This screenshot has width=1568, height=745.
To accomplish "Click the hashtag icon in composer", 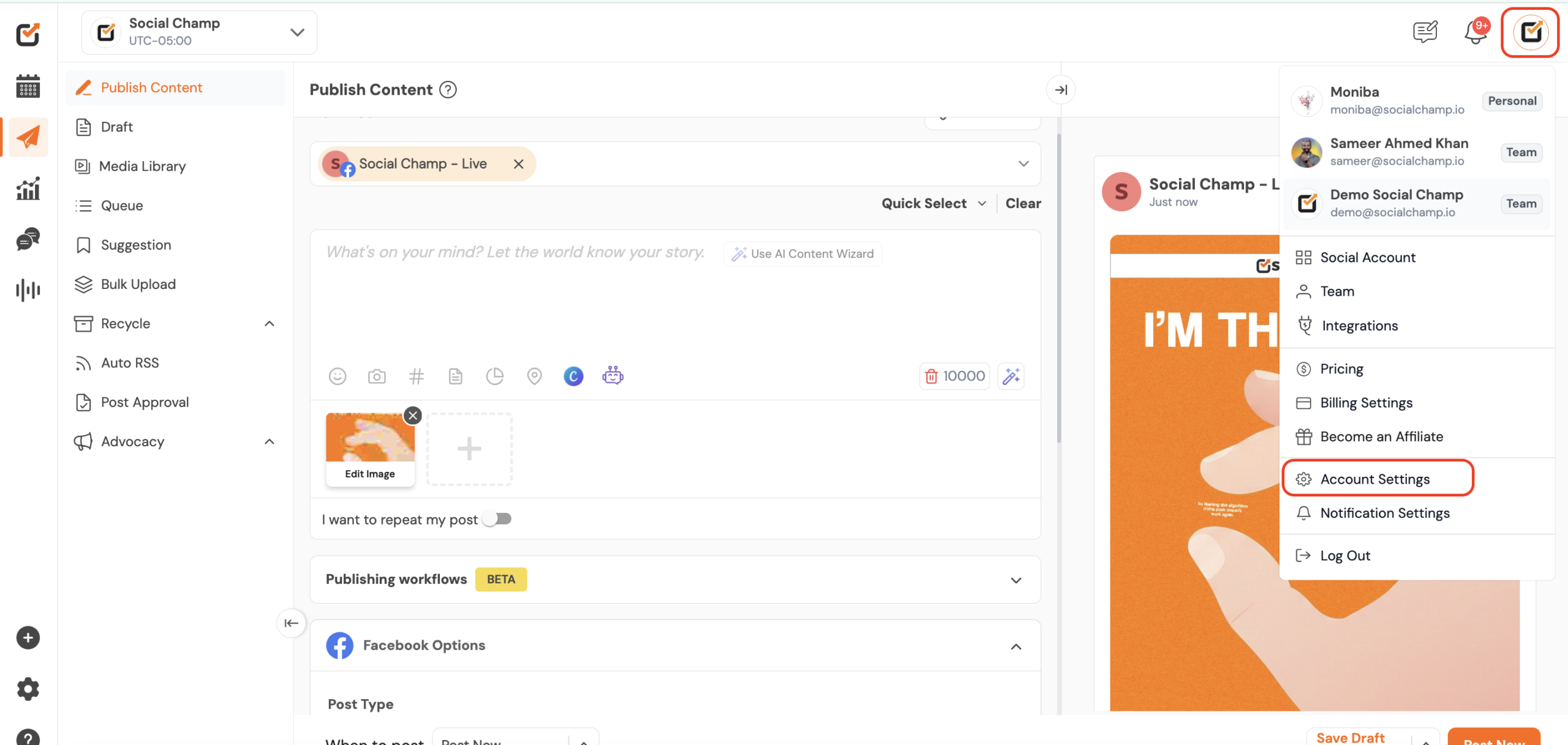I will click(x=417, y=376).
